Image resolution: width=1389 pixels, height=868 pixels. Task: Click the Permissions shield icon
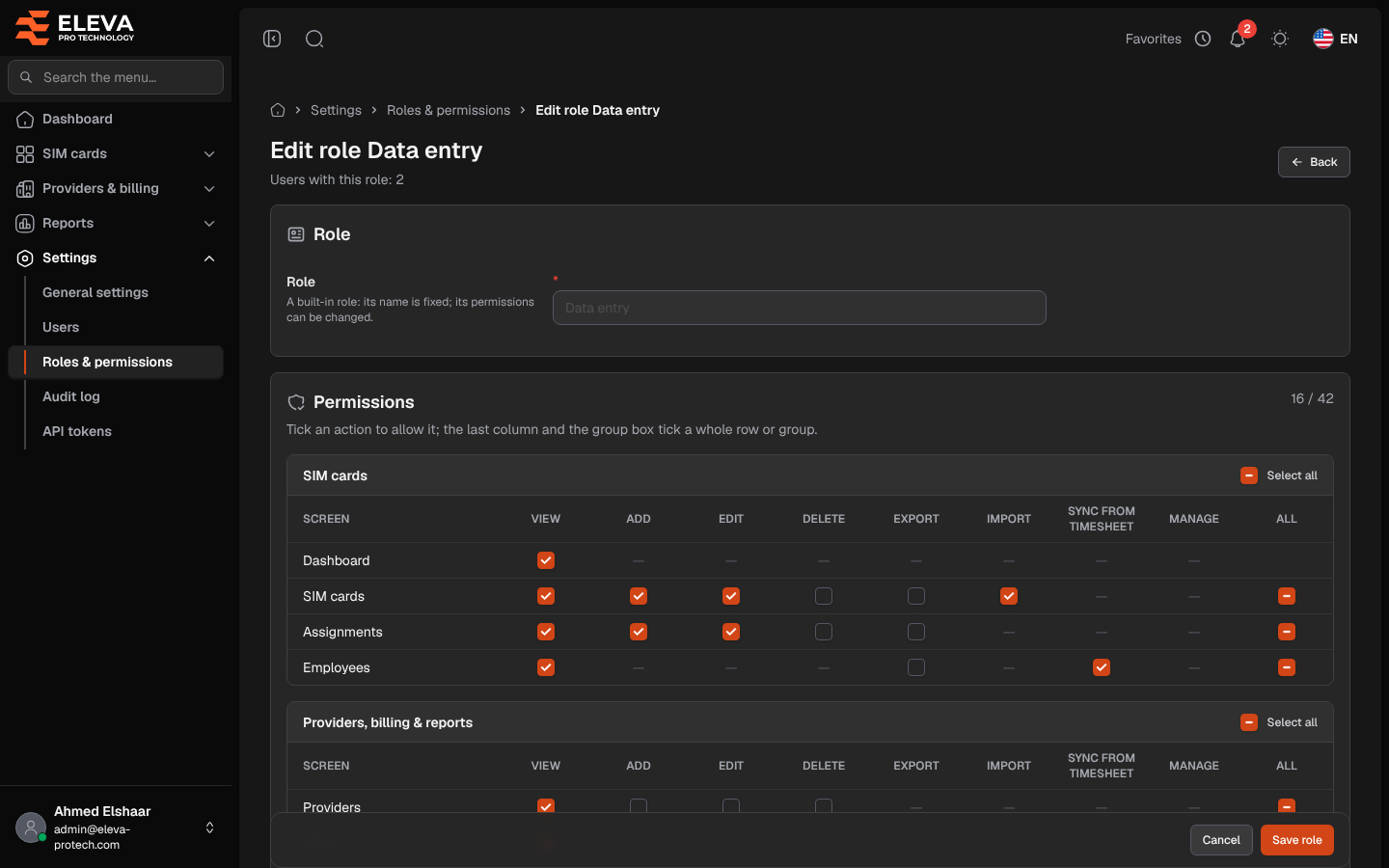pos(296,402)
